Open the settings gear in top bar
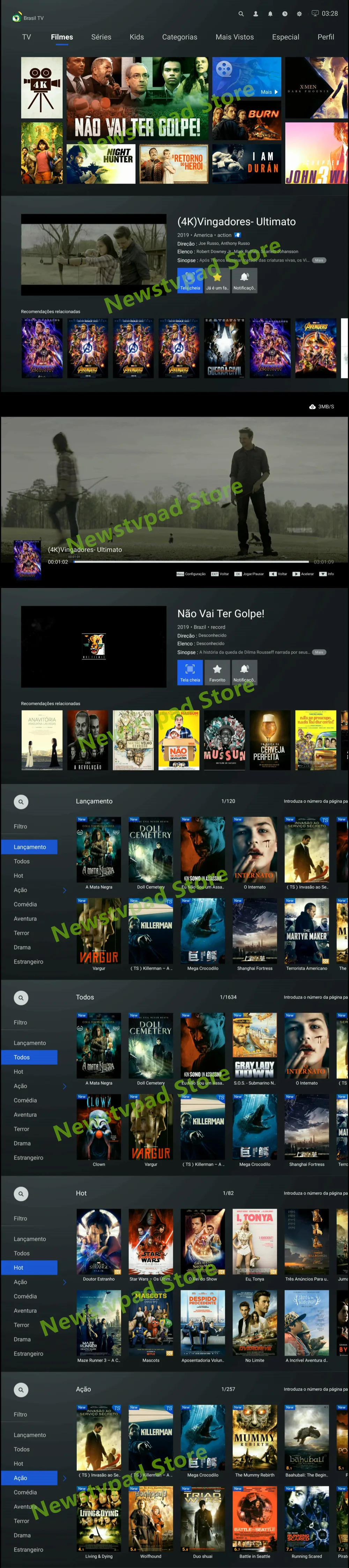Screen dimensions: 349x1568 pos(299,13)
